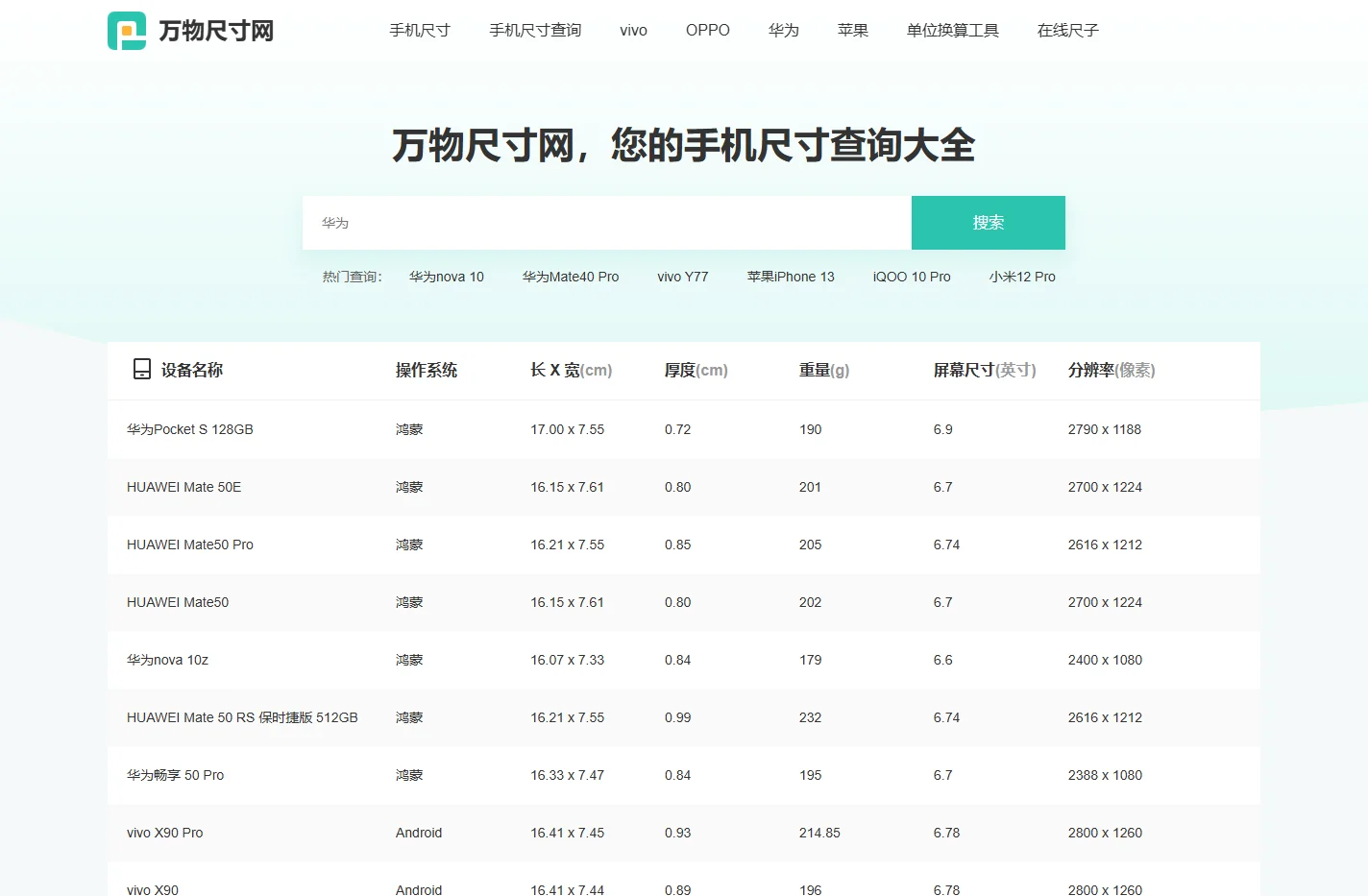
Task: Click the 重量(g) column header
Action: (824, 370)
